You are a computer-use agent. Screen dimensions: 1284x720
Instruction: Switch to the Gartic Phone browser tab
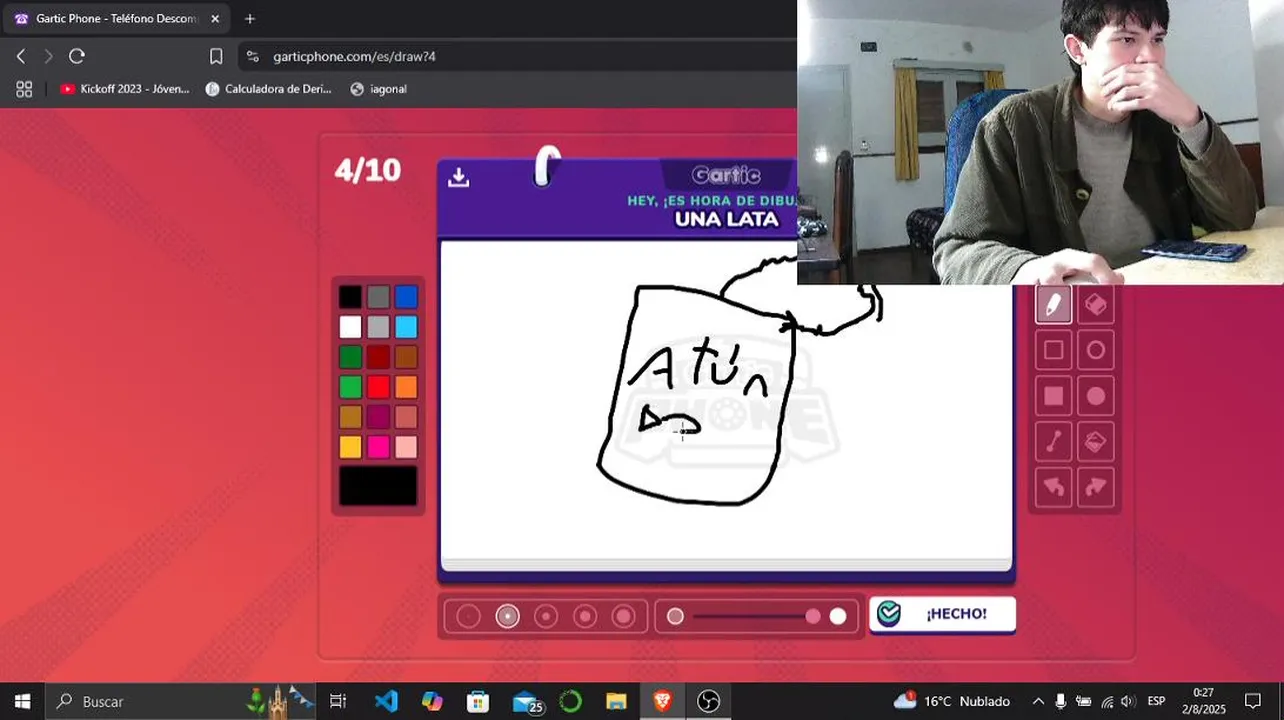tap(116, 19)
